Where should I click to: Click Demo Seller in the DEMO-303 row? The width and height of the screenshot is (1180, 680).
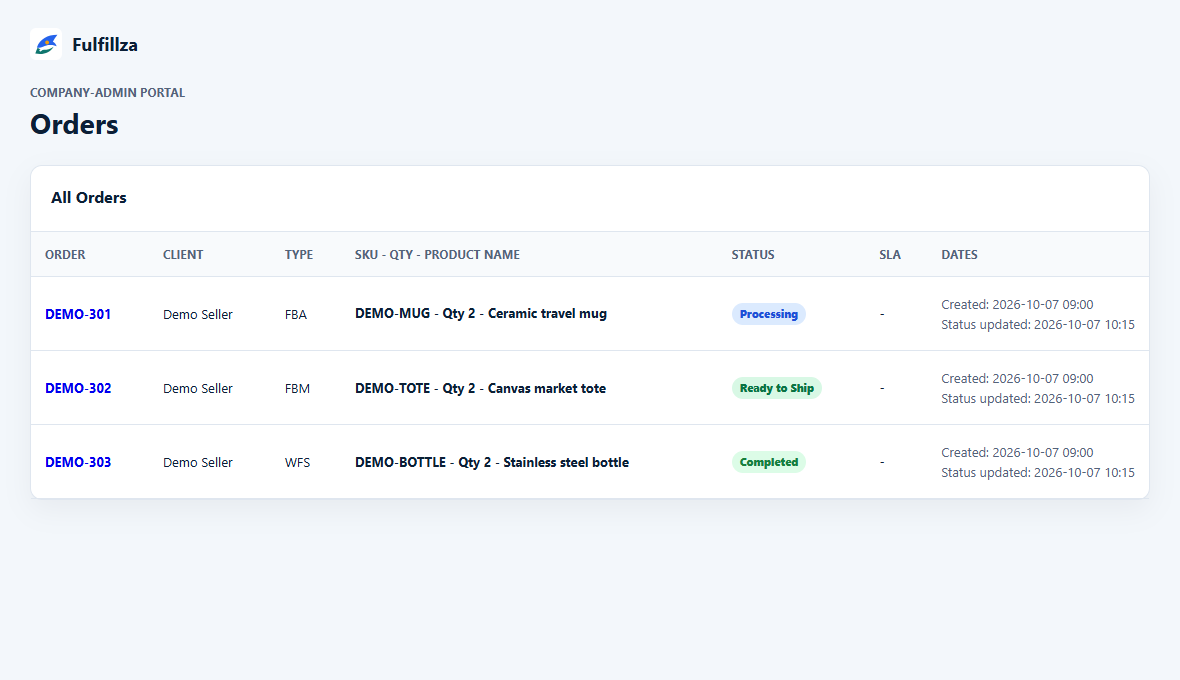[x=198, y=463]
